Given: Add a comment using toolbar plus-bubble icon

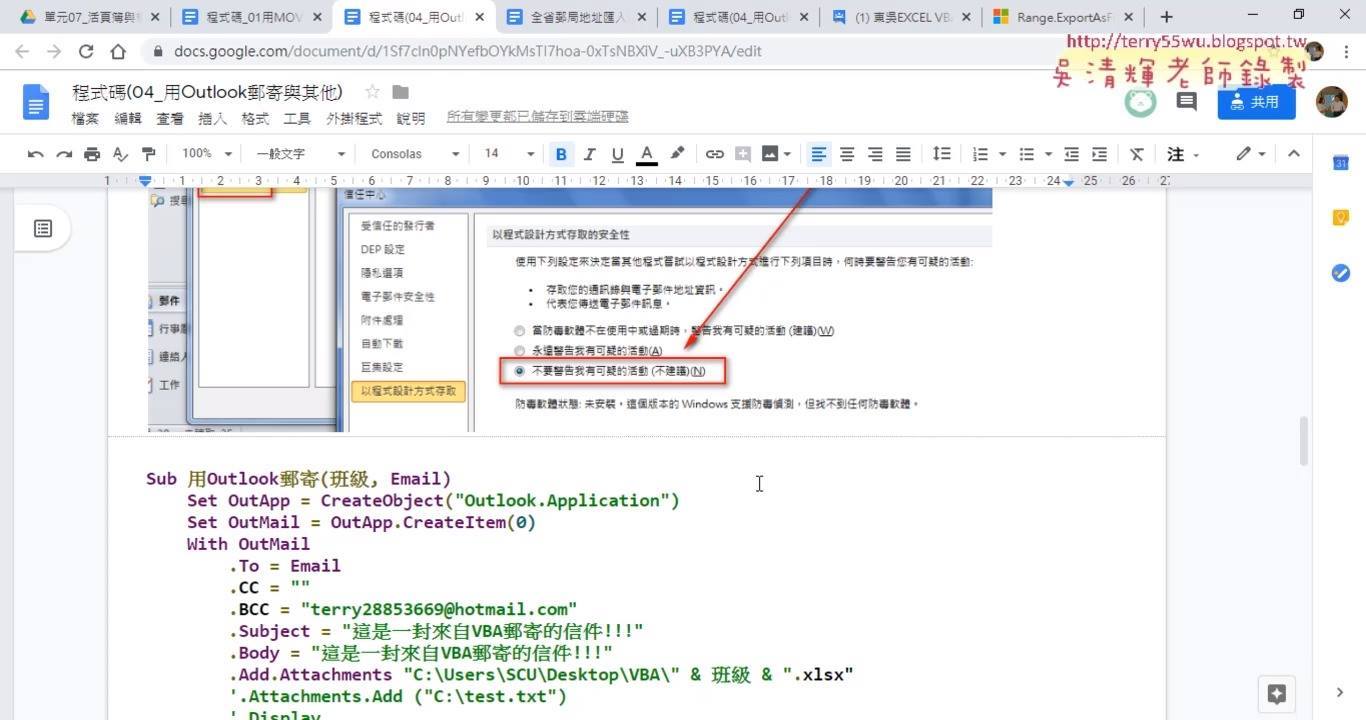Looking at the screenshot, I should point(743,154).
